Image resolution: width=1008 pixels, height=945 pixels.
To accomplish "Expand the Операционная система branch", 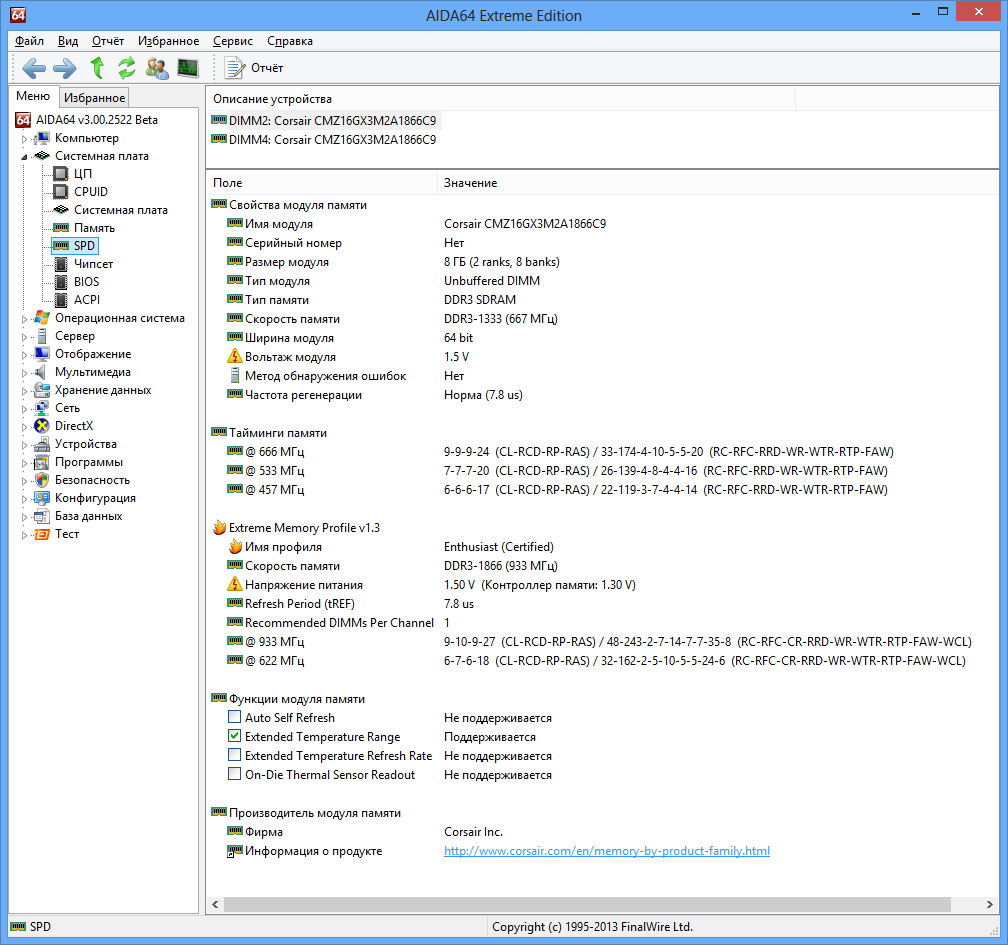I will [x=24, y=318].
